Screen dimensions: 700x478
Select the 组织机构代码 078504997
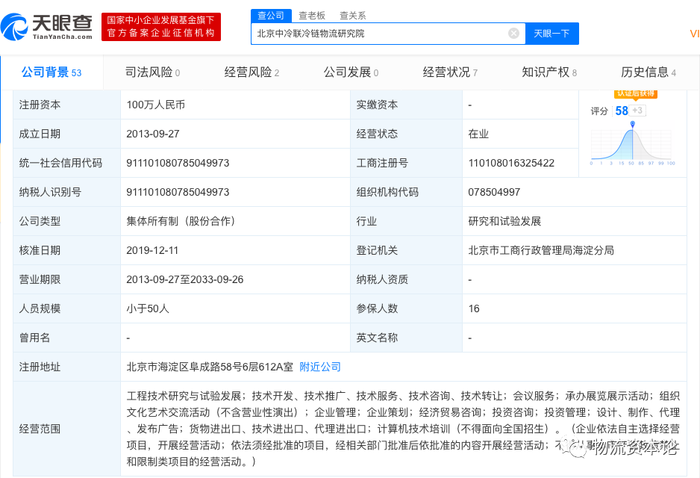pyautogui.click(x=494, y=192)
